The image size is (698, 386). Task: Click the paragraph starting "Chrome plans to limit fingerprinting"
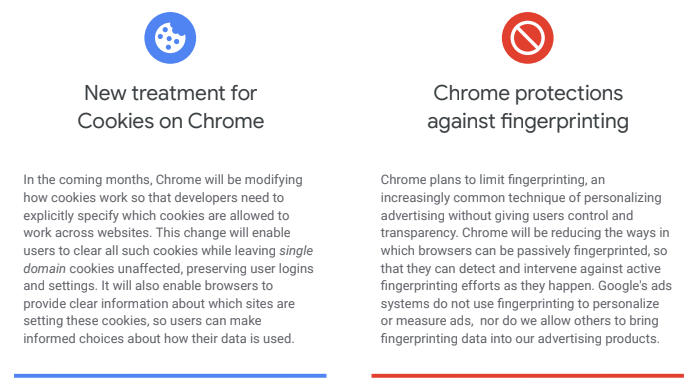click(526, 259)
